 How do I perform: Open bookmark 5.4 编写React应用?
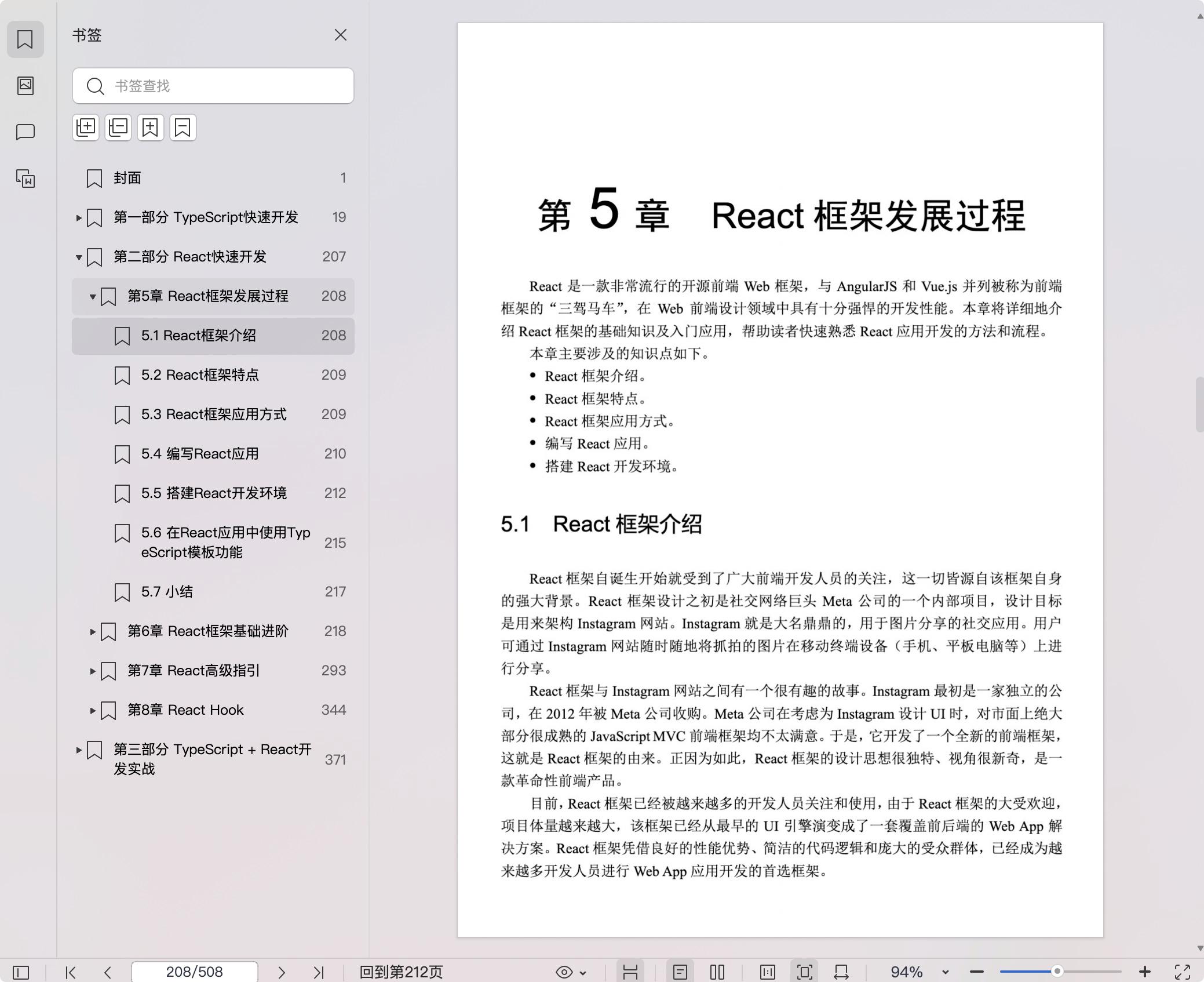[213, 454]
